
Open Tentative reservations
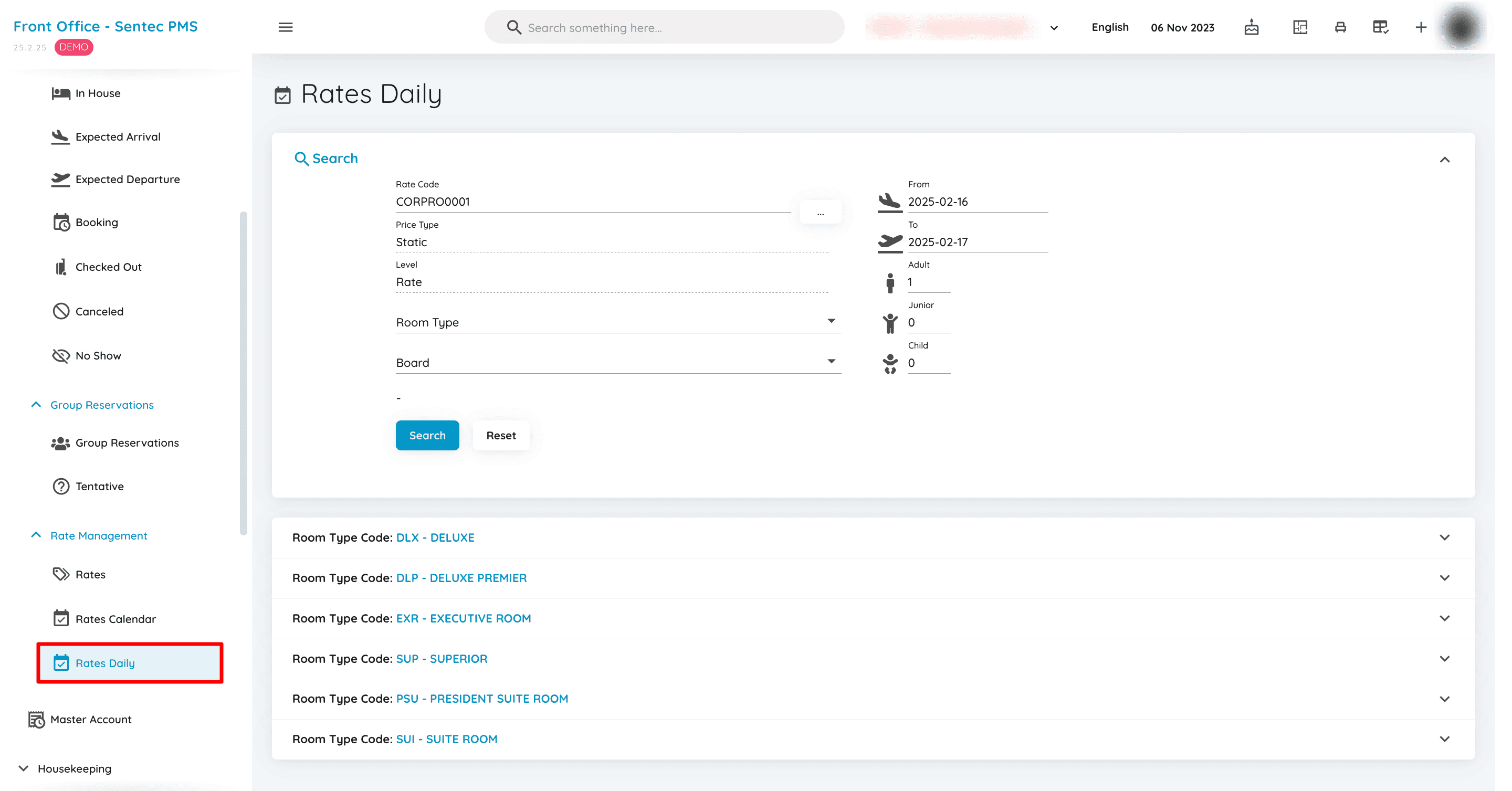[x=88, y=487]
